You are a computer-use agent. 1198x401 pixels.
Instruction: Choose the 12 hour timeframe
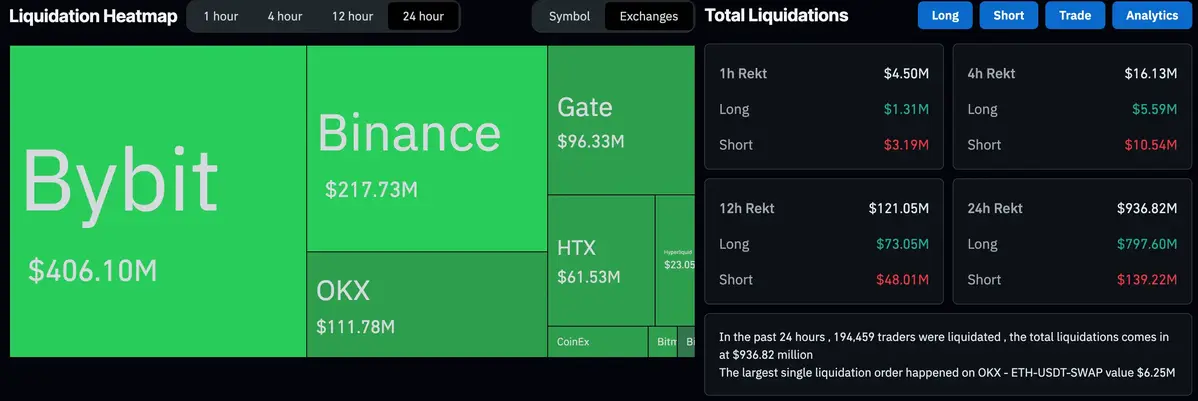tap(353, 16)
